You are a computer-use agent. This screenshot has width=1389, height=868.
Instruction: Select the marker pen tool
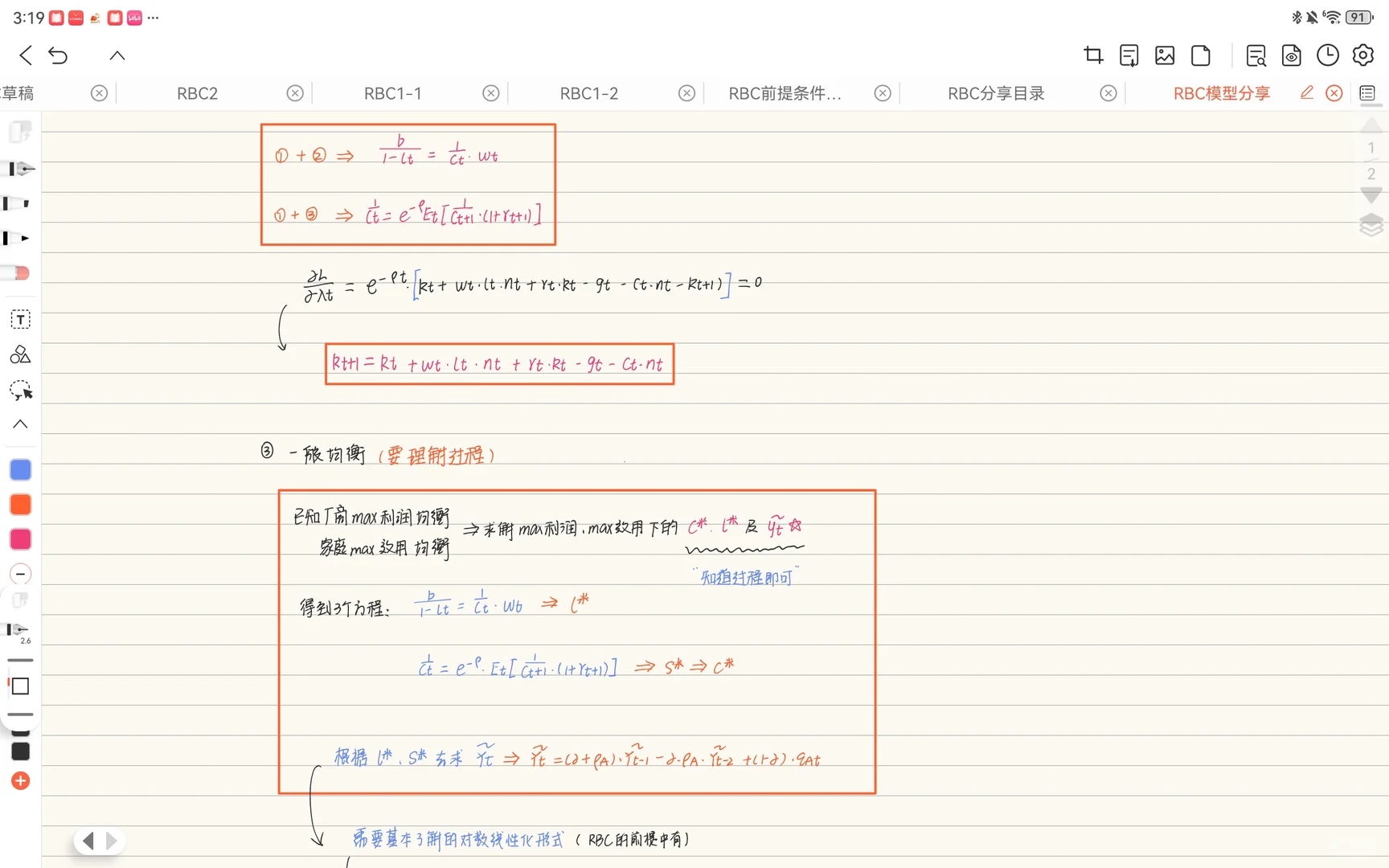18,203
